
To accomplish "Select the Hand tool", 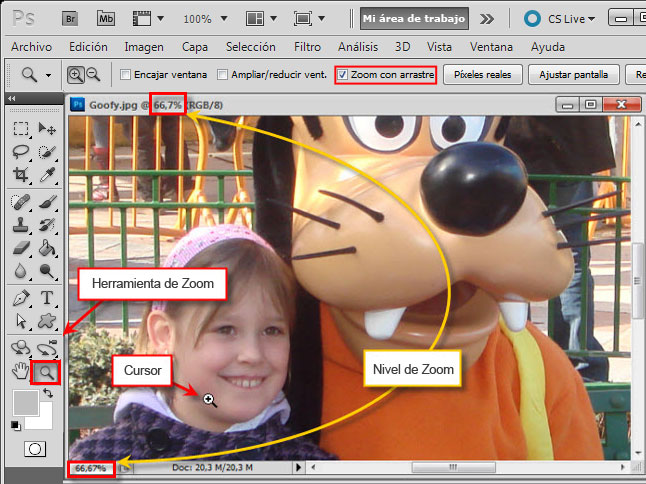I will tap(21, 371).
